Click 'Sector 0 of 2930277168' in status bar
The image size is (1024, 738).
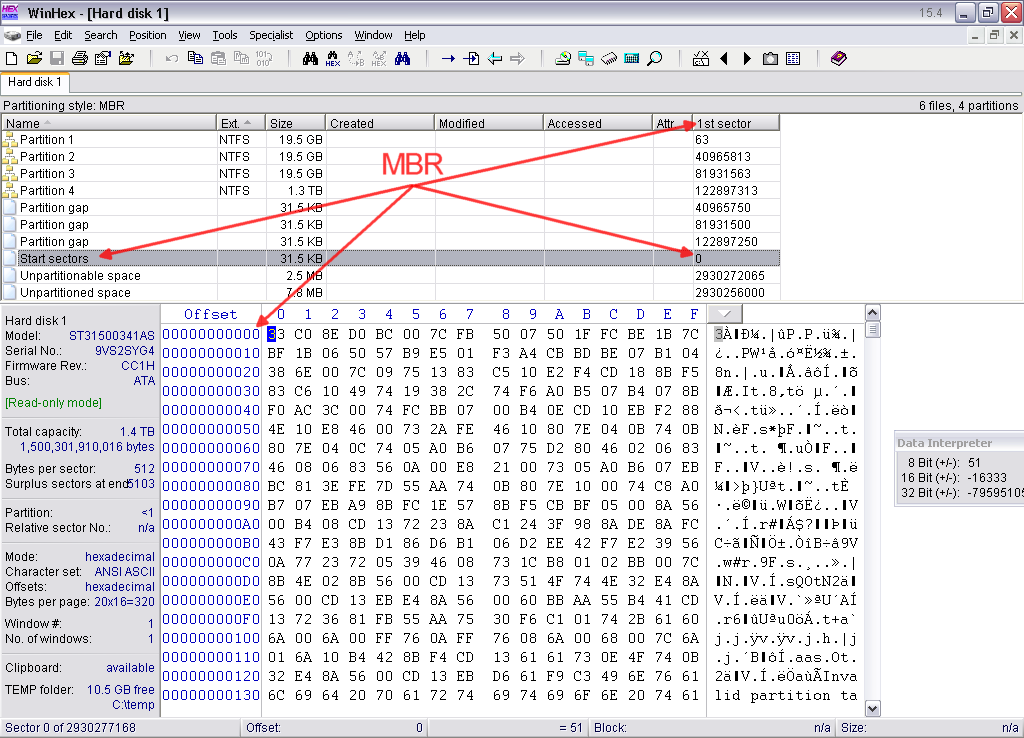pos(71,728)
